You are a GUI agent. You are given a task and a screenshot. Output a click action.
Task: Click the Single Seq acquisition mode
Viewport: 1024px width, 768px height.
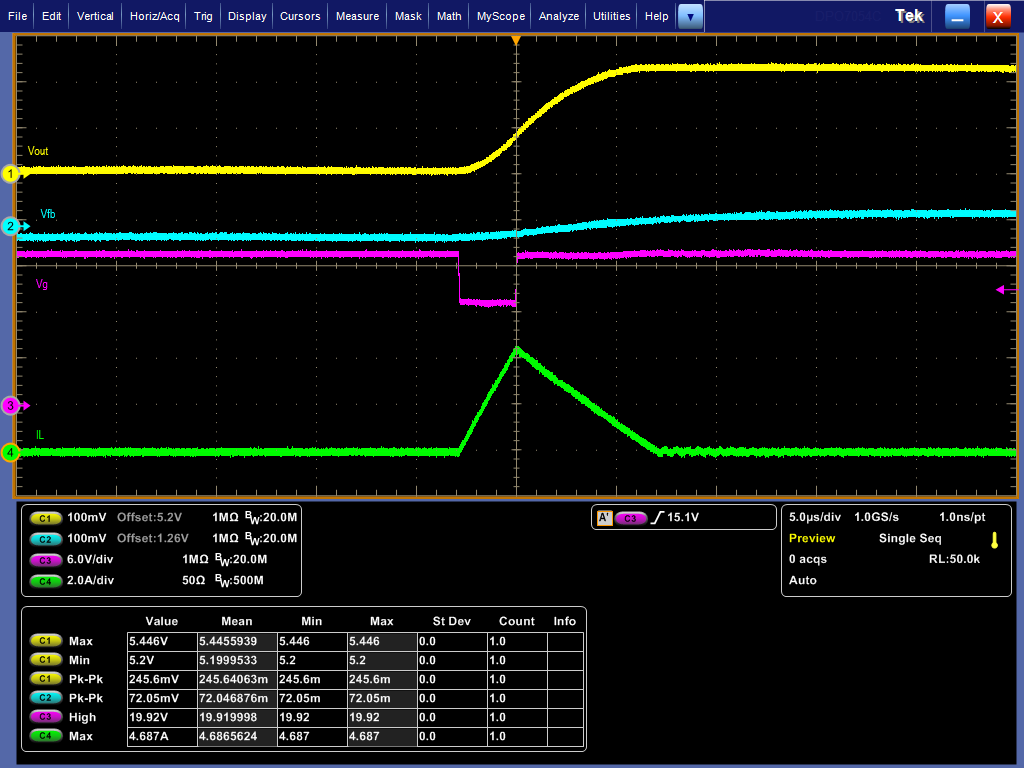coord(910,538)
